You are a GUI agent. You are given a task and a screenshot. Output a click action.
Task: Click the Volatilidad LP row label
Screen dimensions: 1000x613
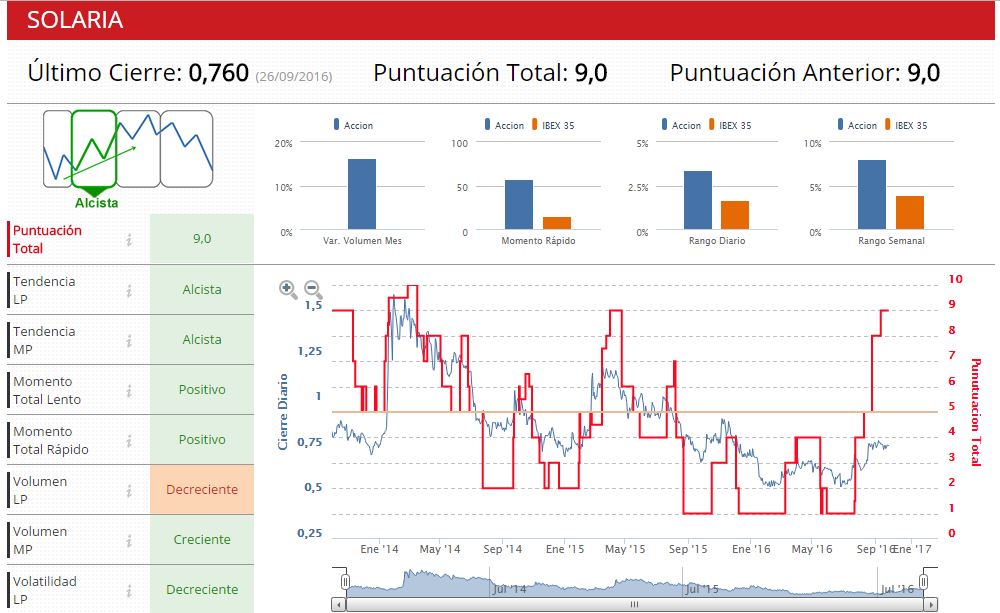45,590
